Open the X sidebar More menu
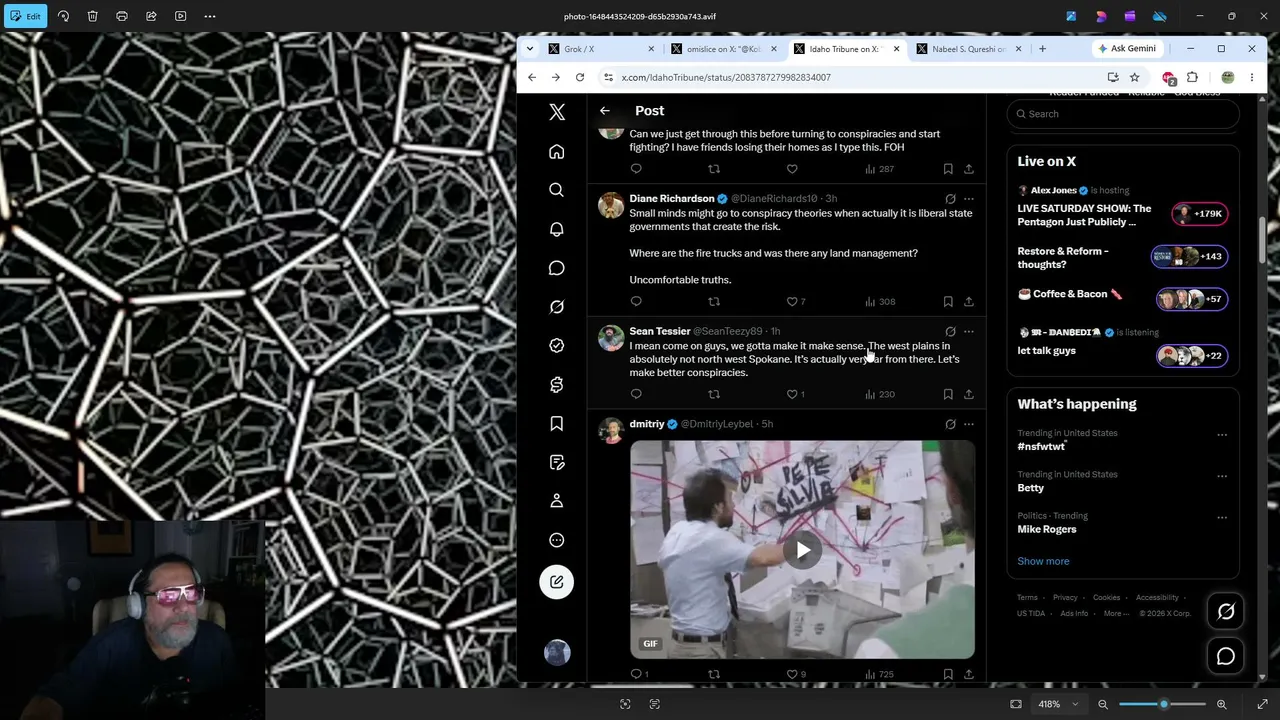Image resolution: width=1280 pixels, height=720 pixels. coord(557,540)
